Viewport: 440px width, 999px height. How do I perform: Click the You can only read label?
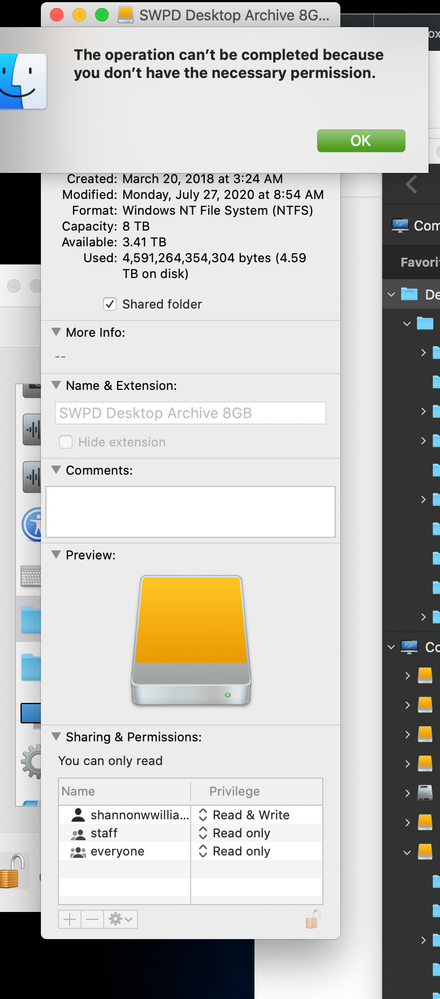(x=110, y=761)
